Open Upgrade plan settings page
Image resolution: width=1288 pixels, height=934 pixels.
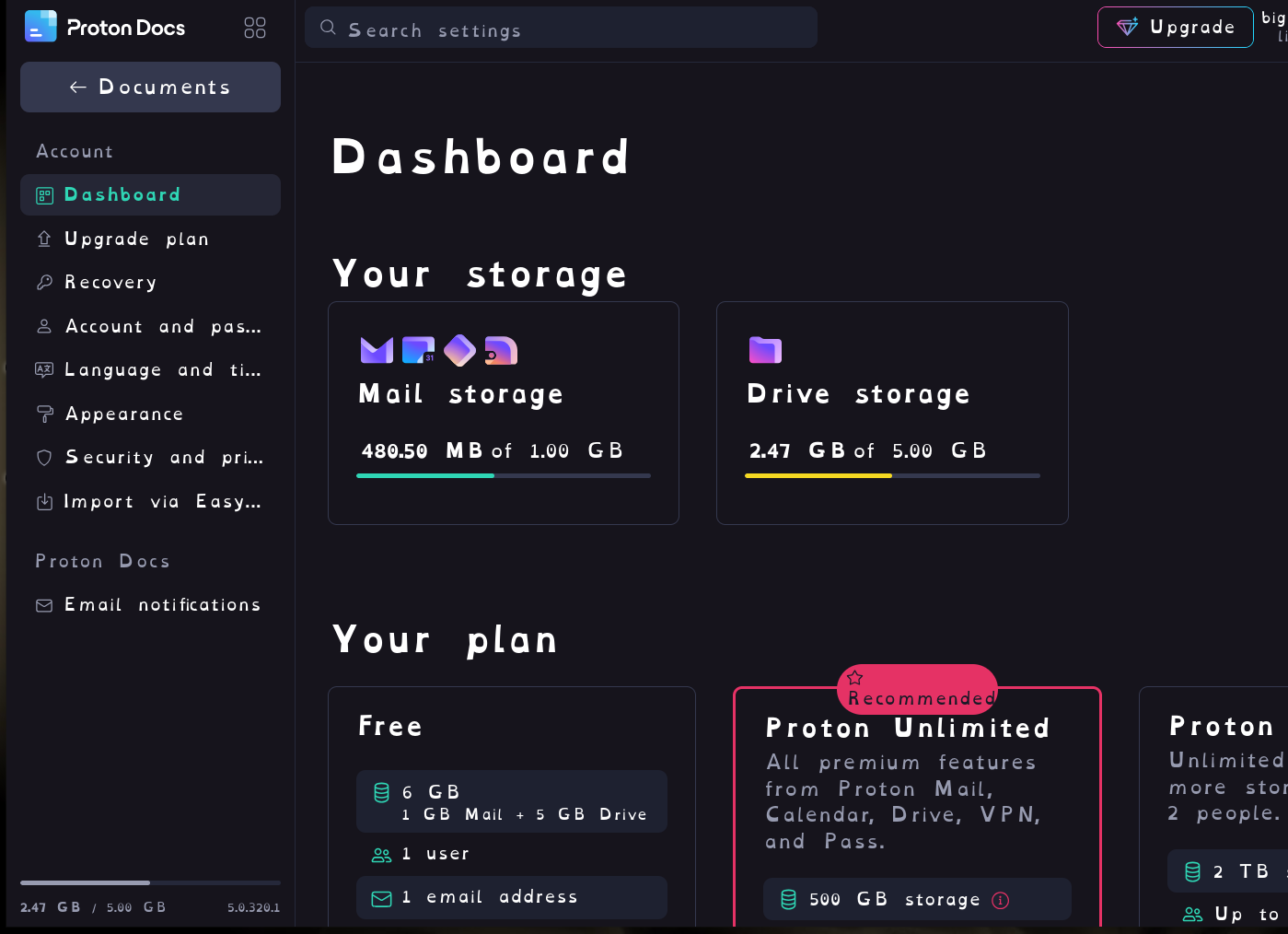pyautogui.click(x=136, y=239)
